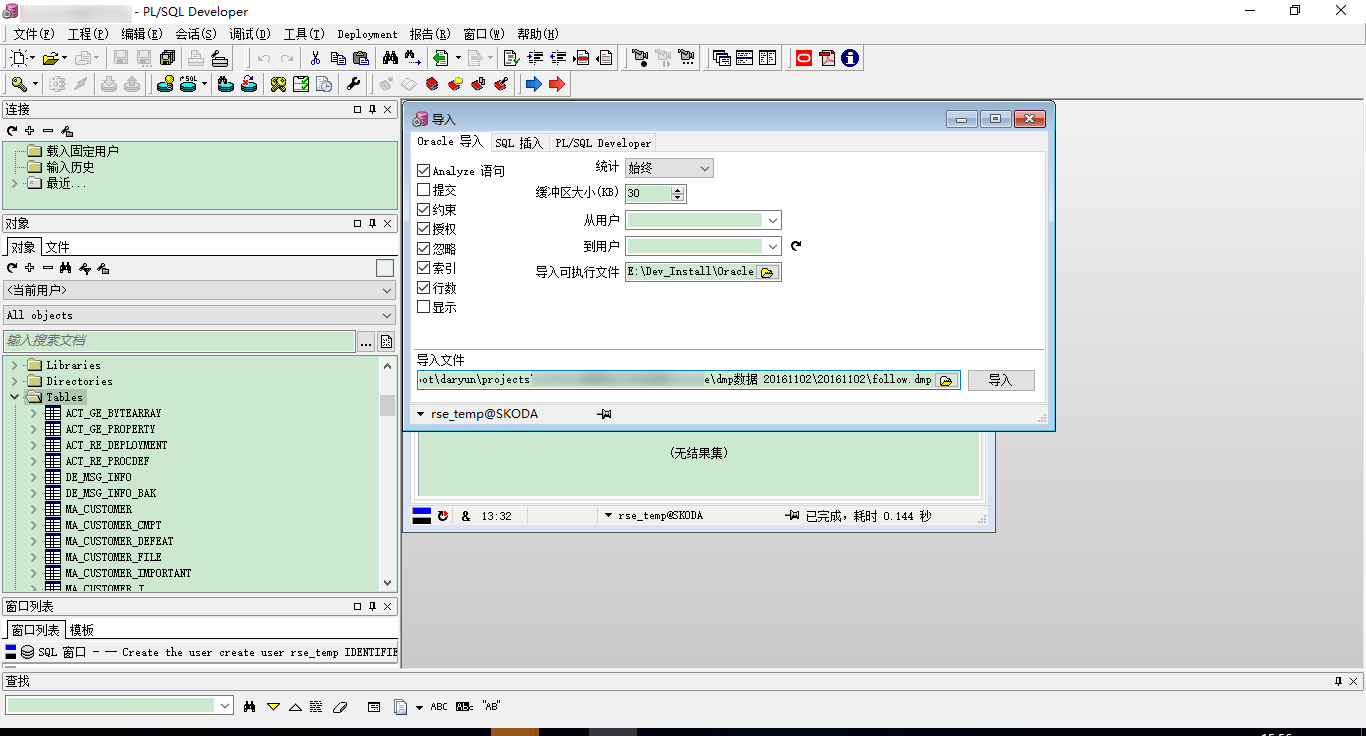Open the Deployment menu
The height and width of the screenshot is (736, 1366).
[x=367, y=34]
